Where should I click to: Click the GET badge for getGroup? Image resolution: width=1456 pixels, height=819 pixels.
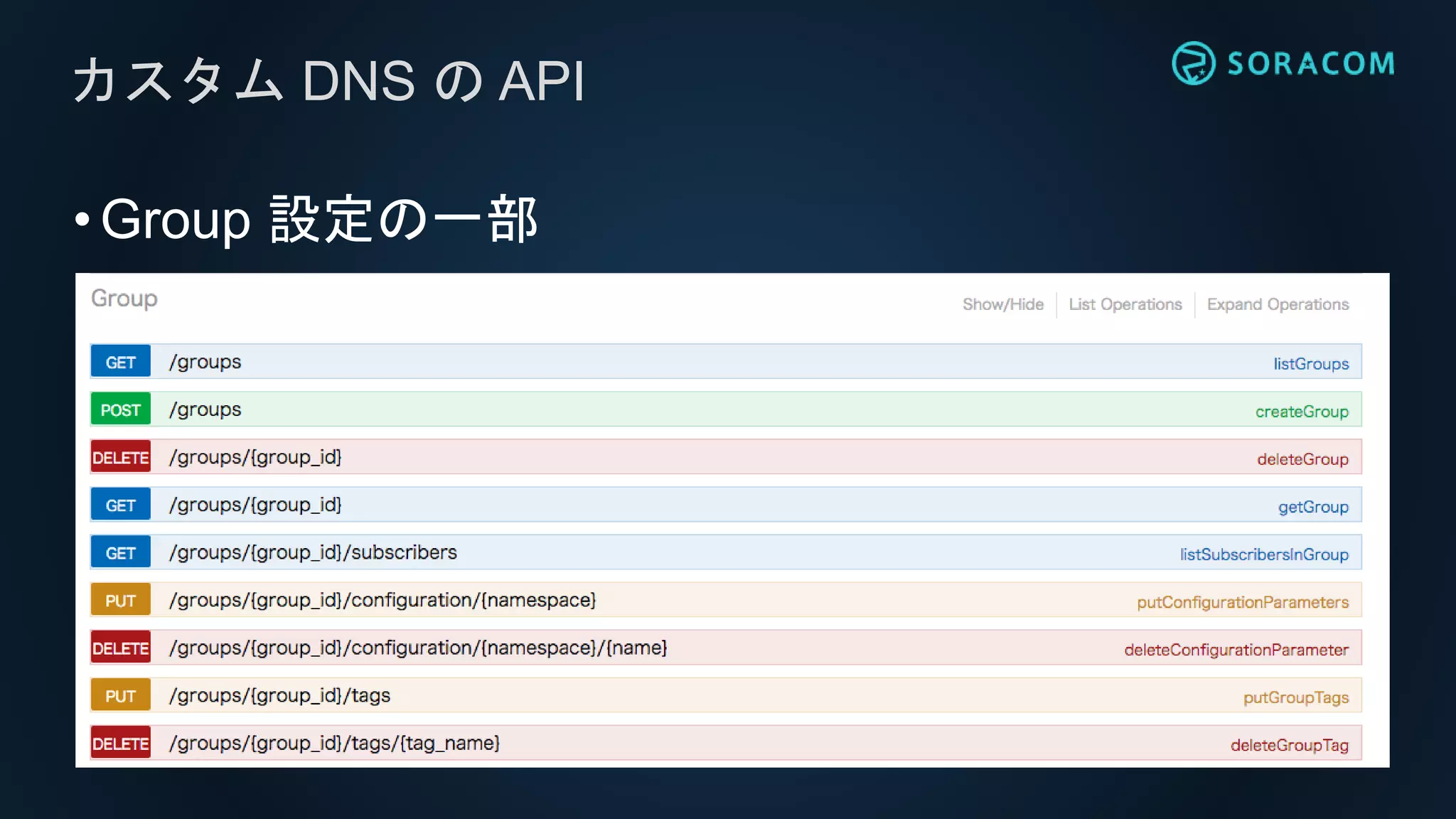click(x=121, y=505)
